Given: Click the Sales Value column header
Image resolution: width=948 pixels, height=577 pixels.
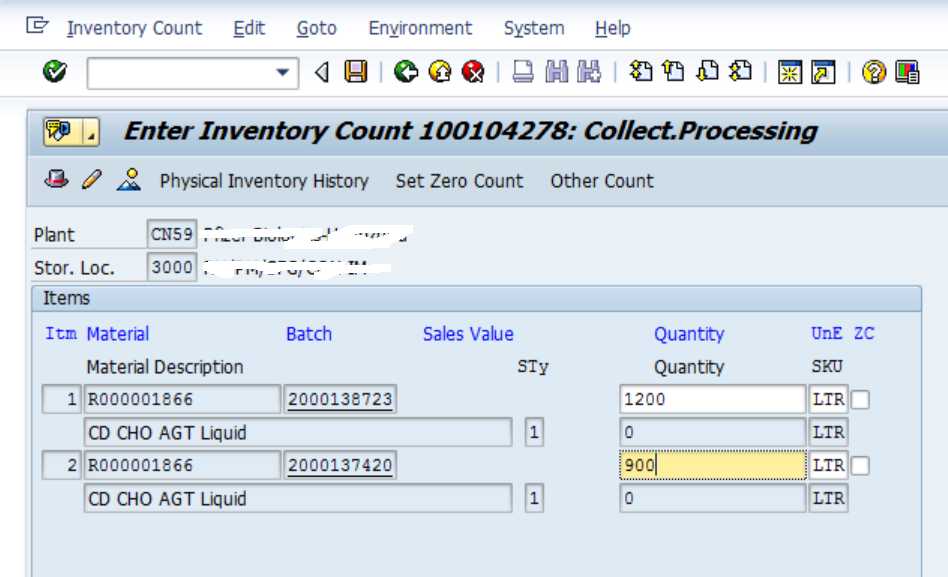Looking at the screenshot, I should pos(468,334).
